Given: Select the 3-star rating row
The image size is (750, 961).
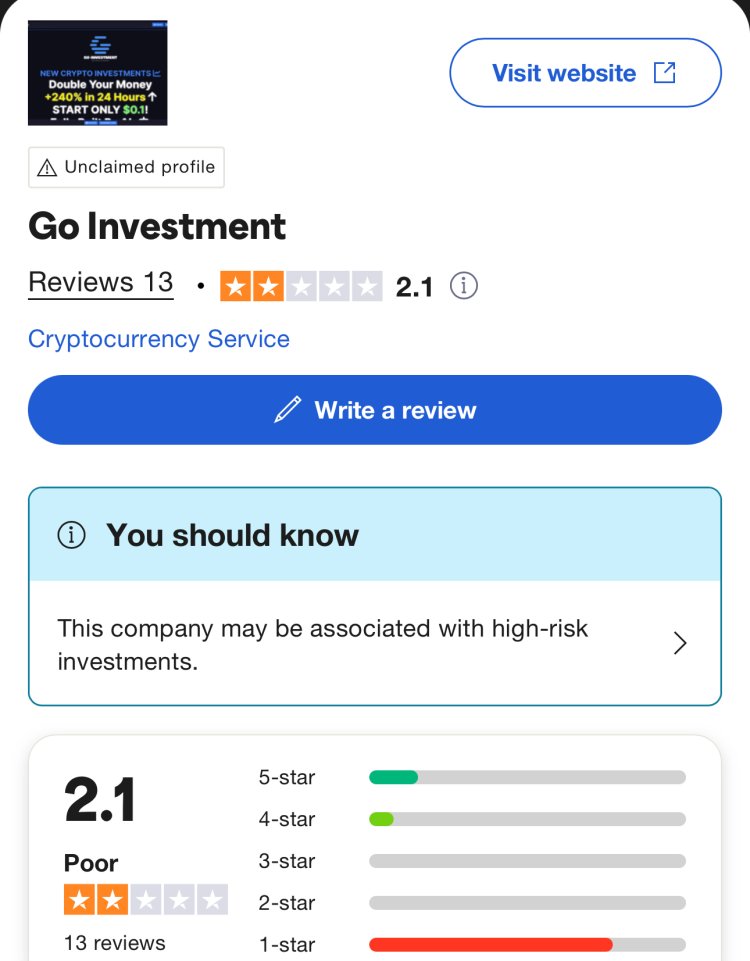Looking at the screenshot, I should click(472, 860).
